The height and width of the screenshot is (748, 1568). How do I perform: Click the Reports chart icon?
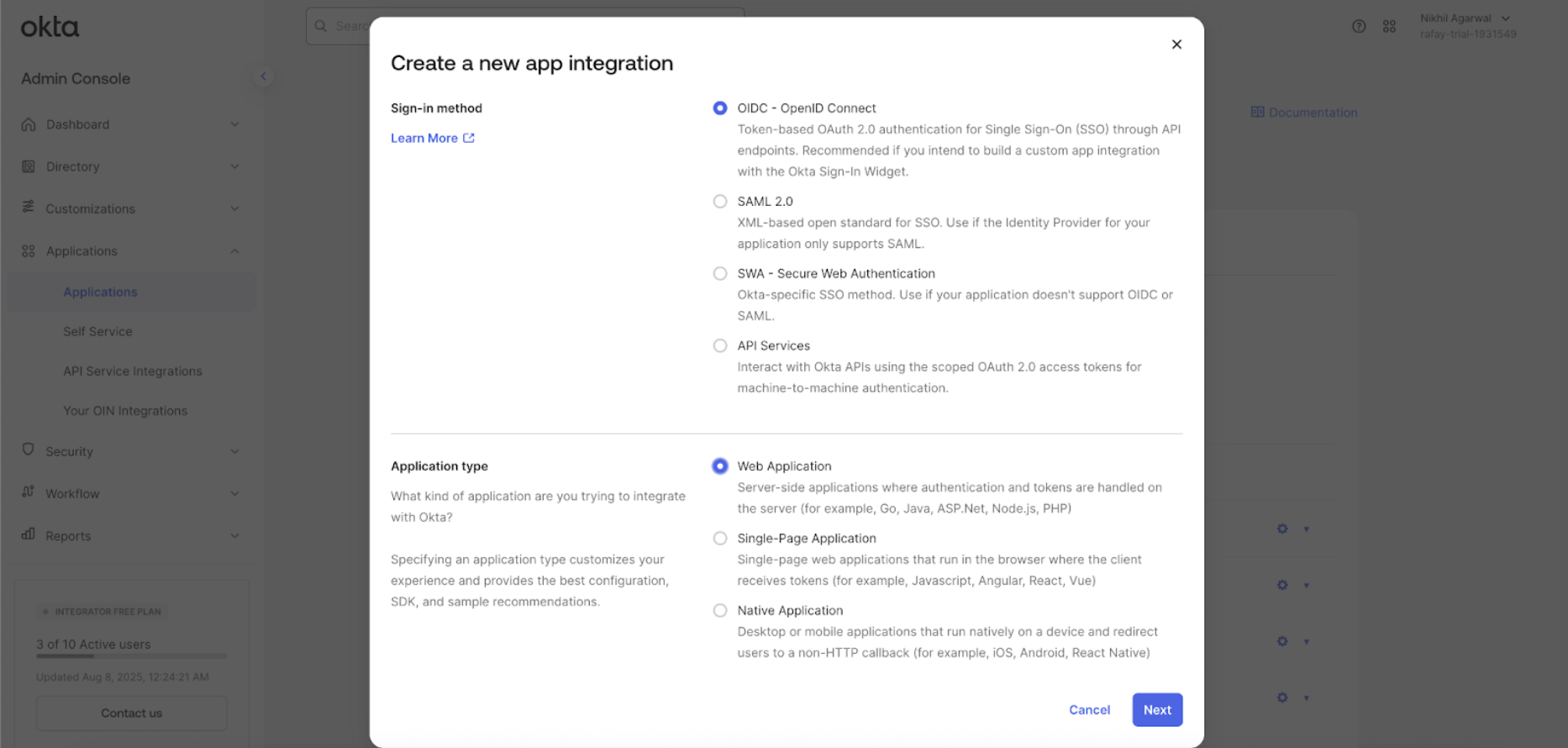click(x=29, y=535)
